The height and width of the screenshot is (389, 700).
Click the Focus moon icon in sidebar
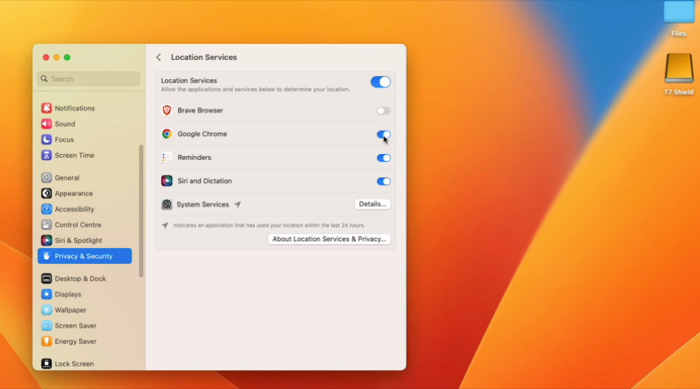click(46, 139)
